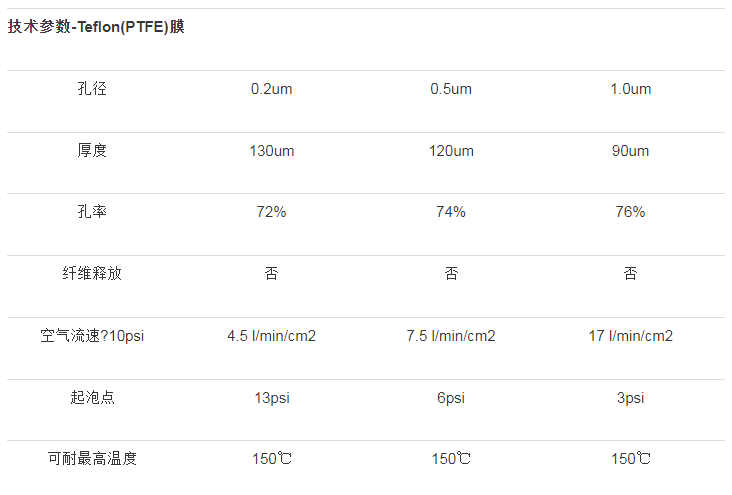Click the 0.2um pore size cell
Screen dimensions: 732x495
coord(271,89)
